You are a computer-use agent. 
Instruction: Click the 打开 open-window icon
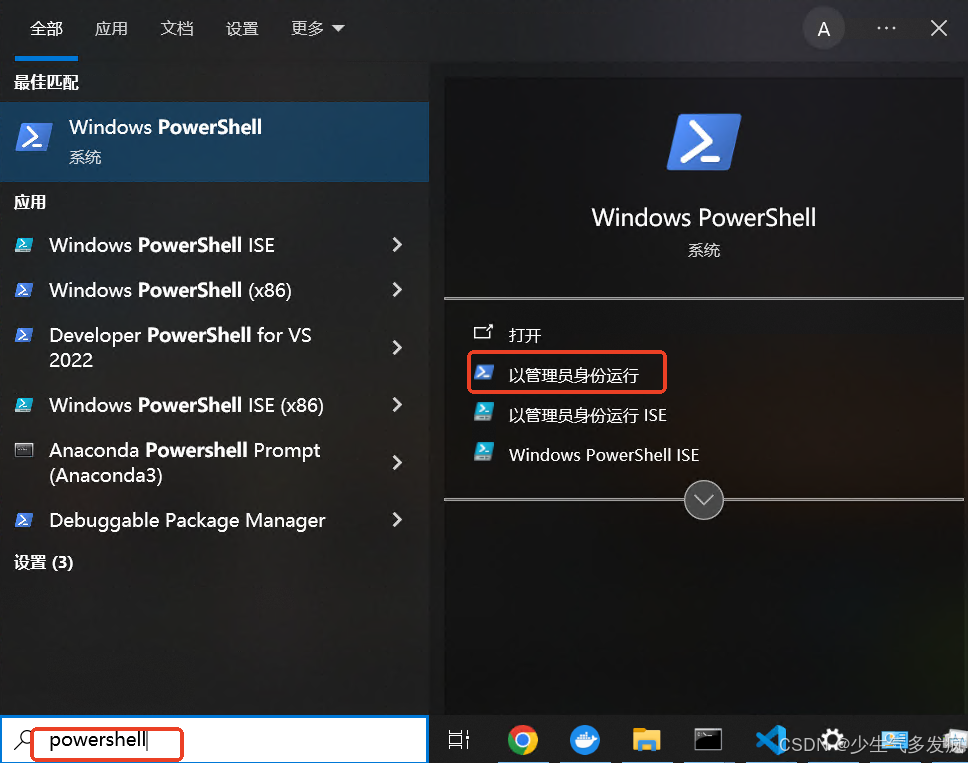point(483,332)
